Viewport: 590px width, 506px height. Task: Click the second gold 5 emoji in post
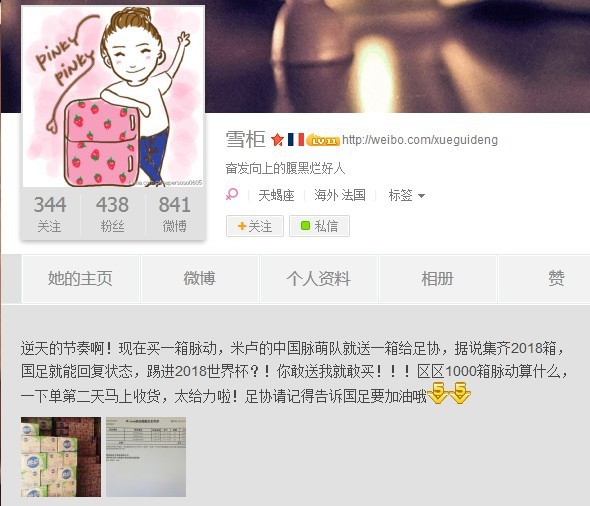click(460, 393)
